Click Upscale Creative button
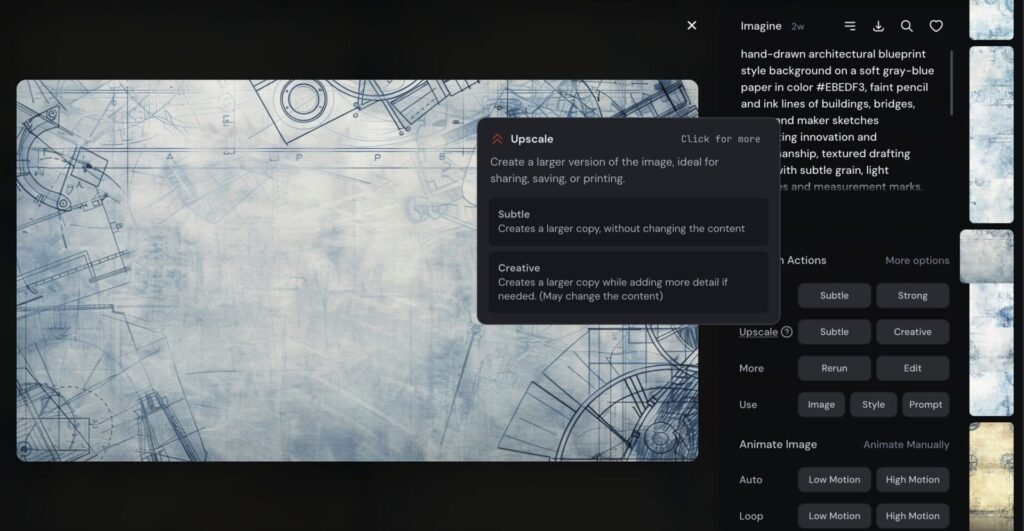The image size is (1024, 531). pos(912,332)
